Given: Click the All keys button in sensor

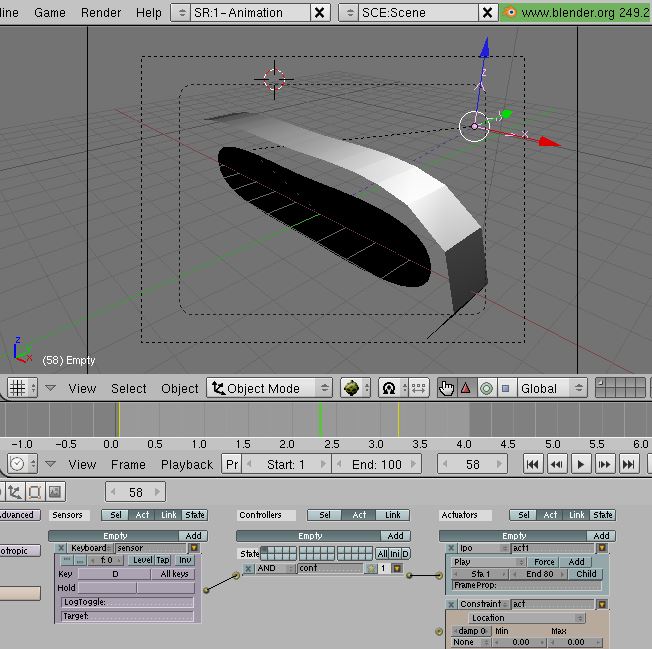Looking at the screenshot, I should tap(174, 574).
